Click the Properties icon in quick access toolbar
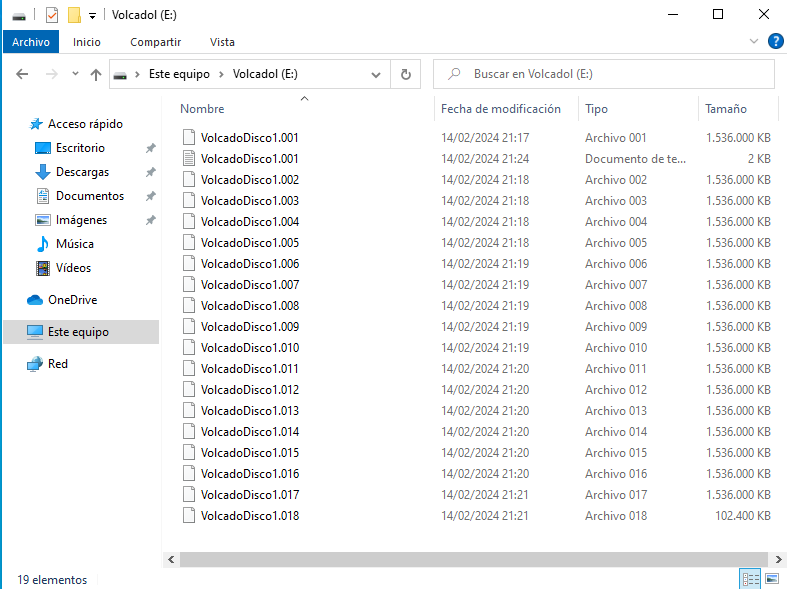The image size is (788, 589). coord(52,15)
